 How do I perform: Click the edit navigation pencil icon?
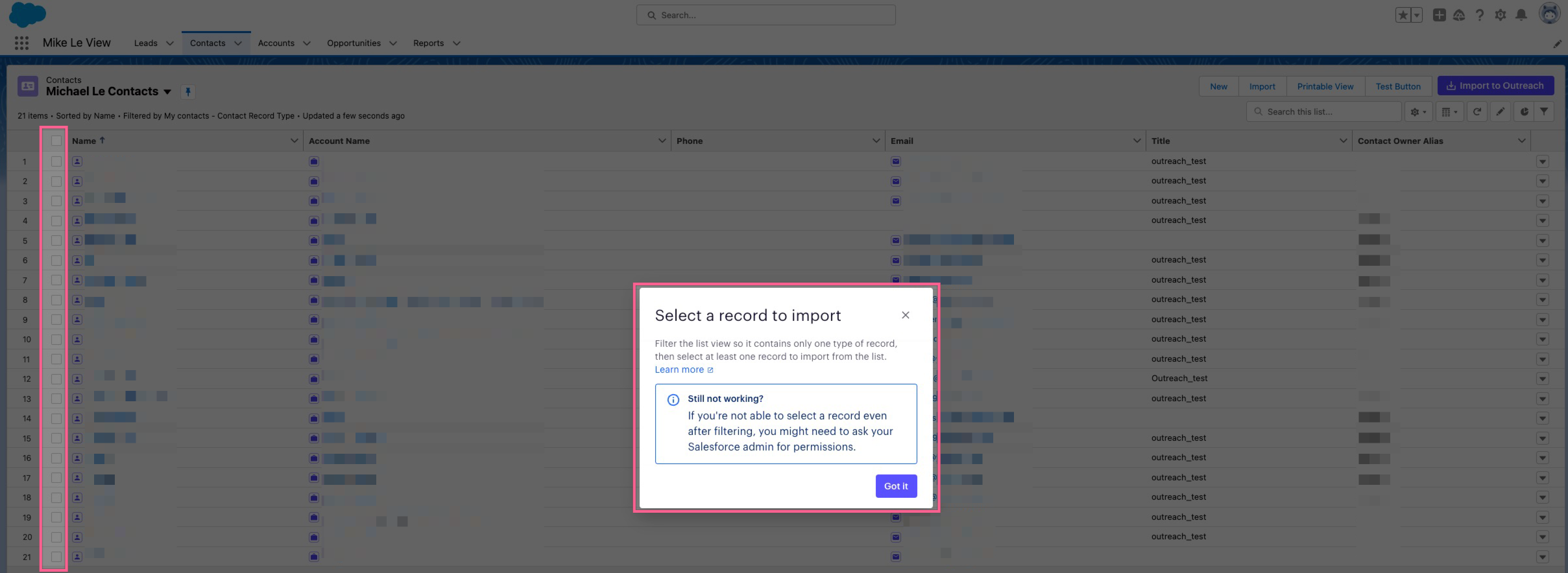pos(1557,43)
